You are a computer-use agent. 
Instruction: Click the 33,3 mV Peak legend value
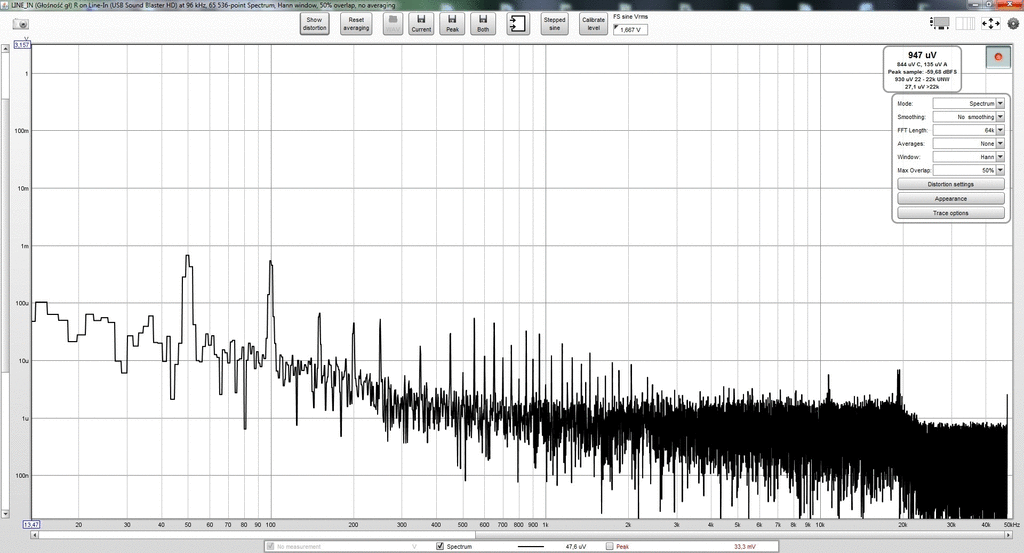click(x=744, y=546)
